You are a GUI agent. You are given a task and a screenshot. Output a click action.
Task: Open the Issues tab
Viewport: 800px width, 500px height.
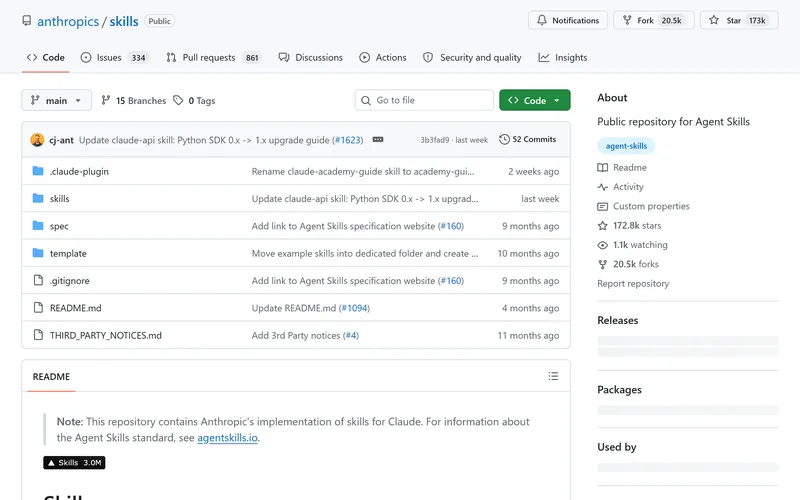pos(113,58)
